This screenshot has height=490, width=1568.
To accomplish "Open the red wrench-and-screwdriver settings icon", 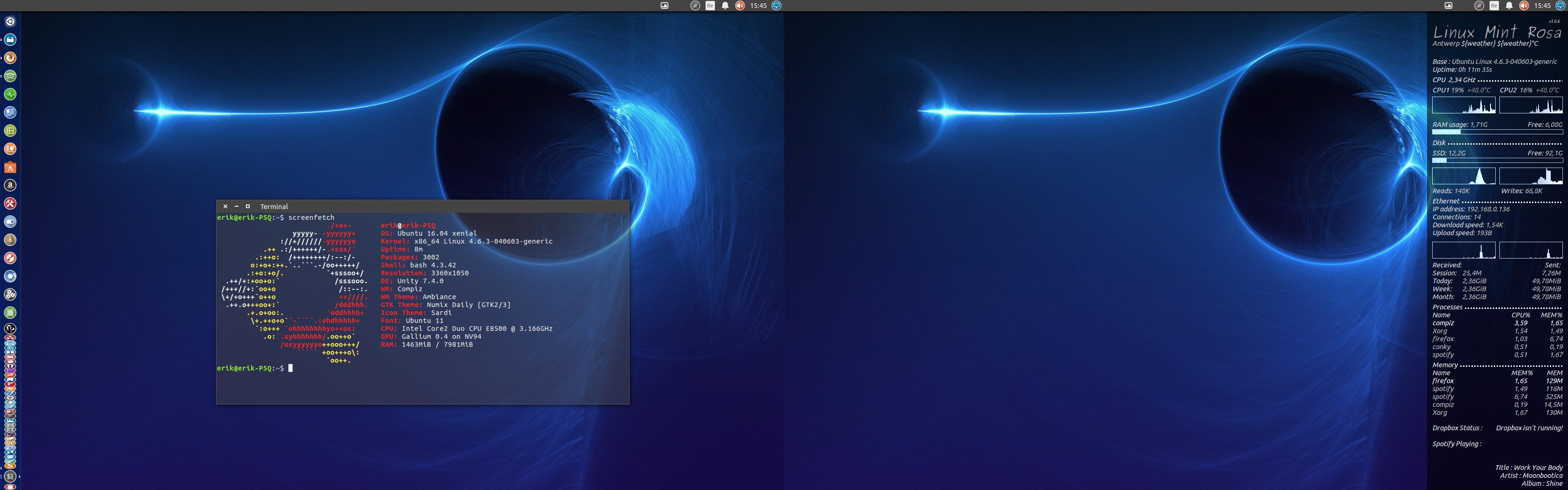I will tap(10, 204).
